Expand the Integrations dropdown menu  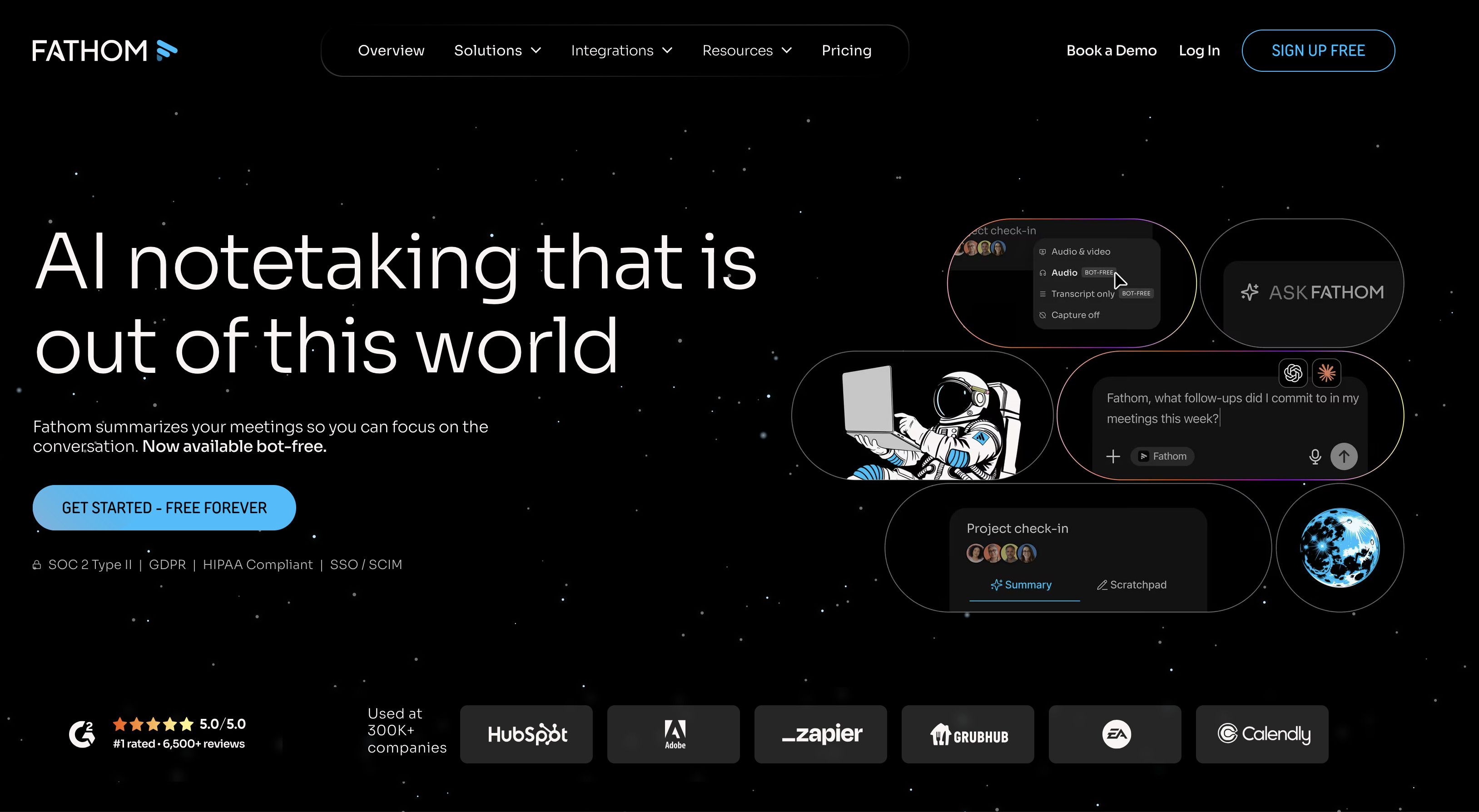(621, 50)
